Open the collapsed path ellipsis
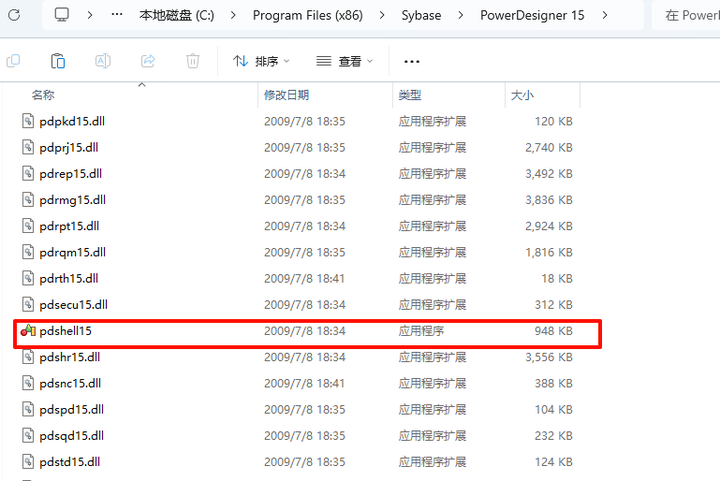 [x=117, y=15]
